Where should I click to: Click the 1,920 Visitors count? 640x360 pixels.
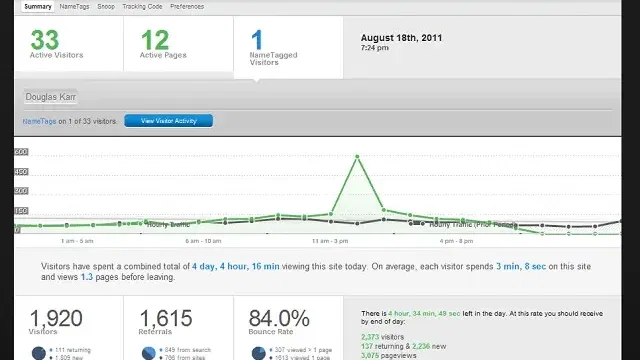tap(56, 318)
